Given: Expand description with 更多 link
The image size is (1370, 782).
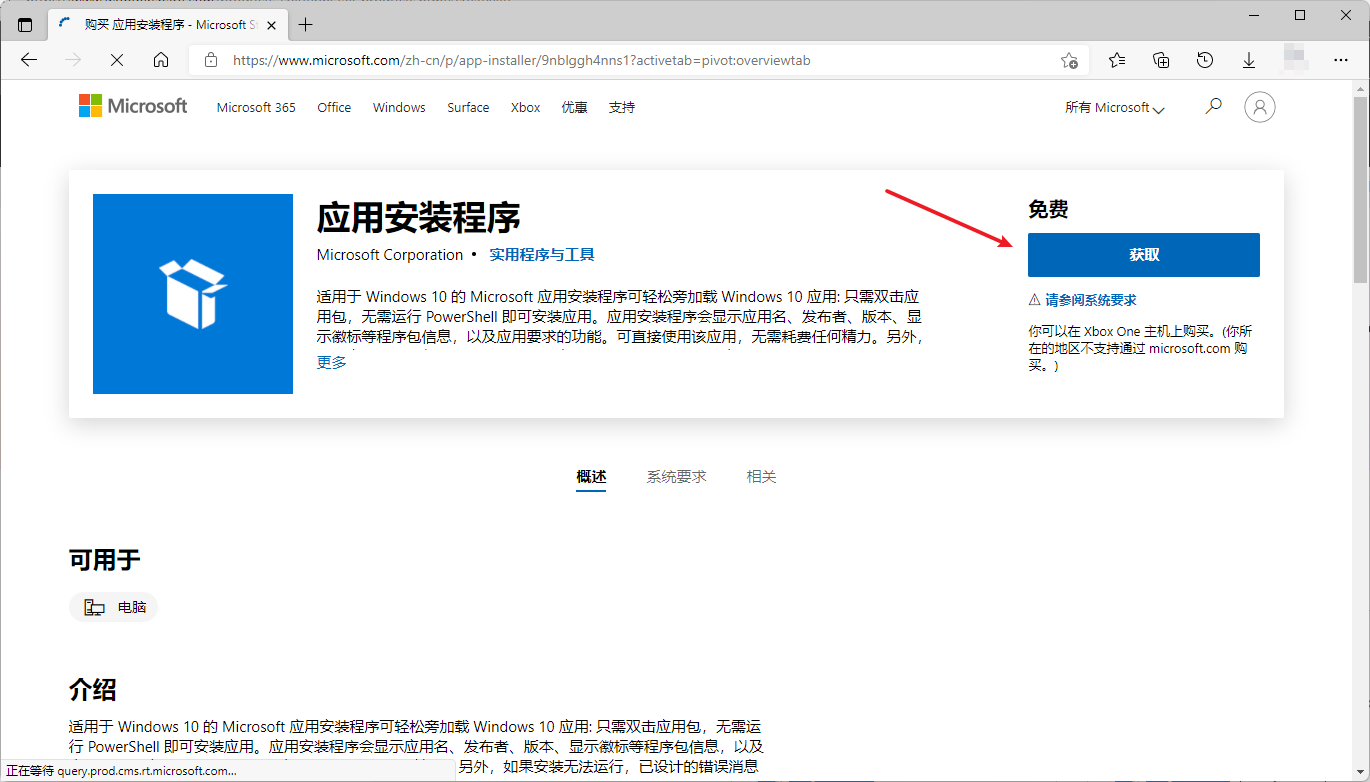Looking at the screenshot, I should [332, 363].
